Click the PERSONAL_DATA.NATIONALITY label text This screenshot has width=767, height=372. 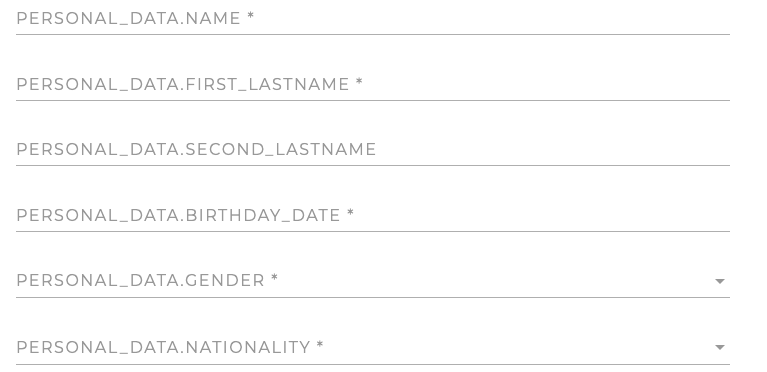click(163, 348)
